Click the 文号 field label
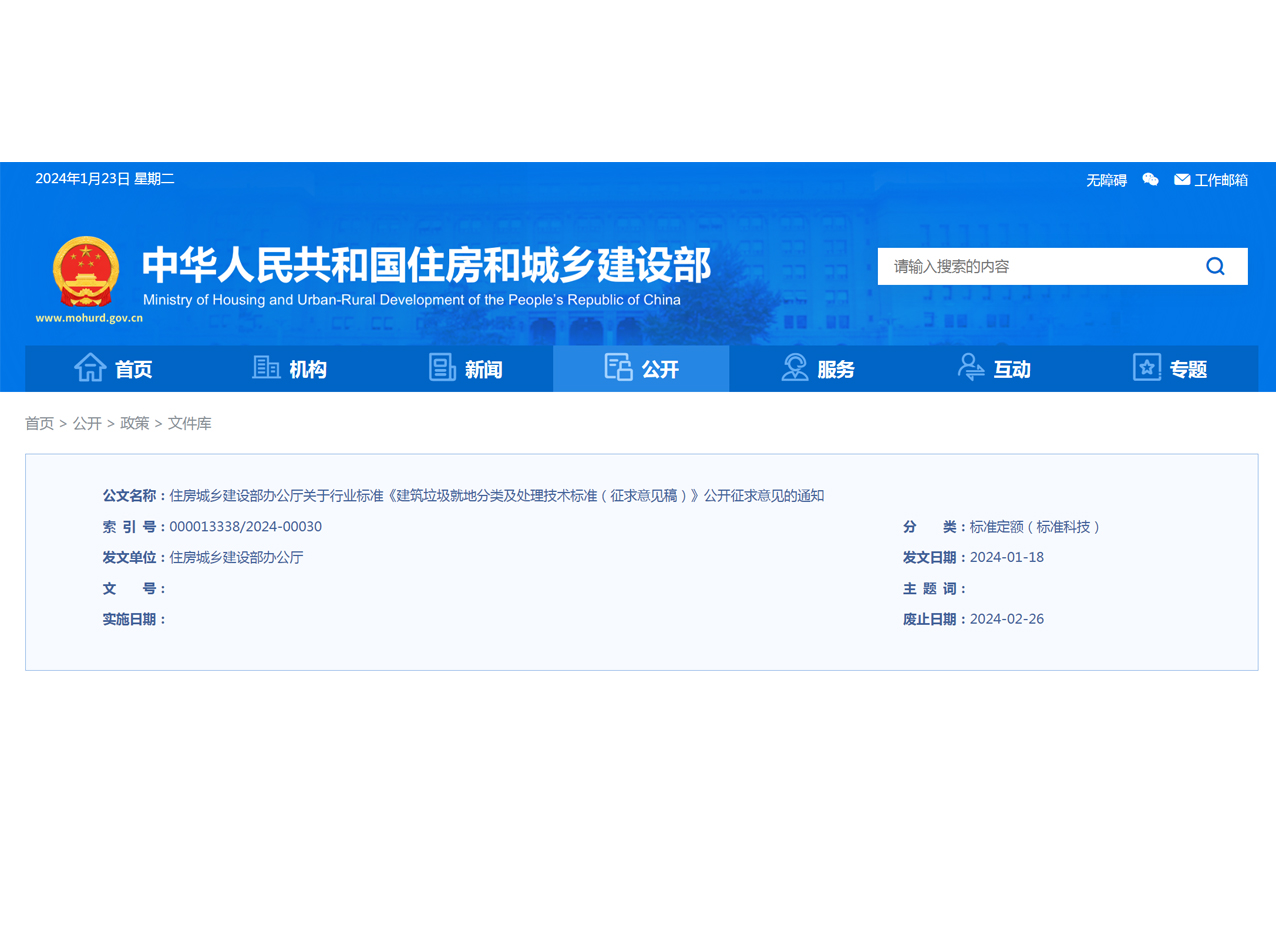The image size is (1276, 930). pyautogui.click(x=135, y=589)
